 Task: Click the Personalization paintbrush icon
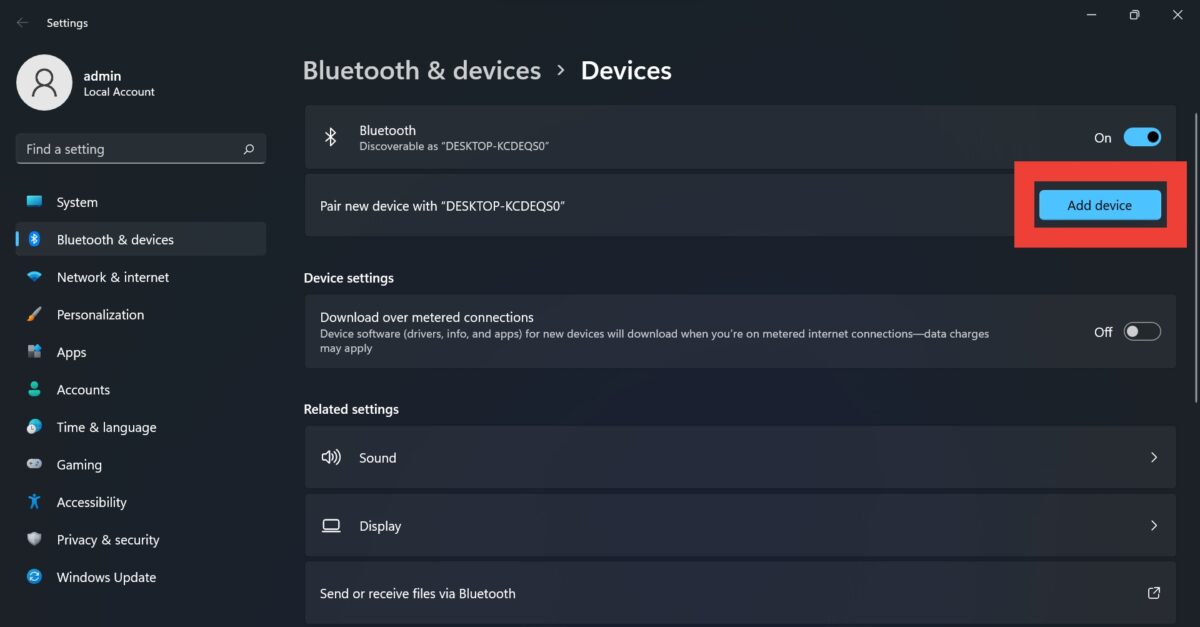click(32, 314)
